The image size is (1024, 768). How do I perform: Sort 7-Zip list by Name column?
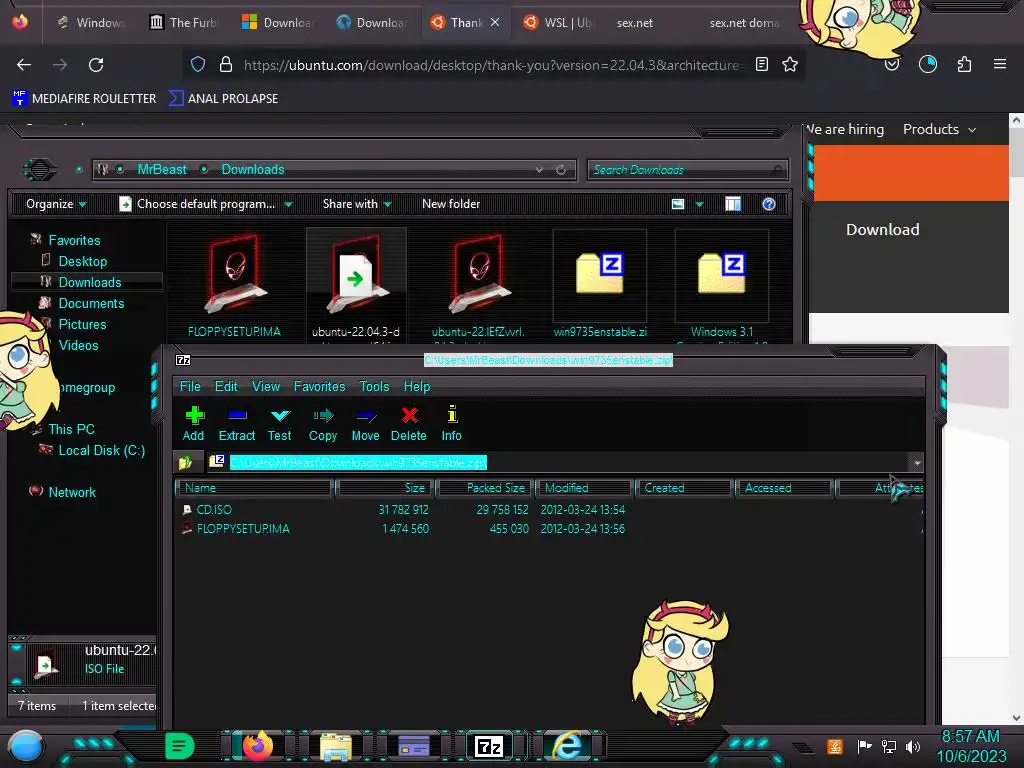(x=255, y=488)
